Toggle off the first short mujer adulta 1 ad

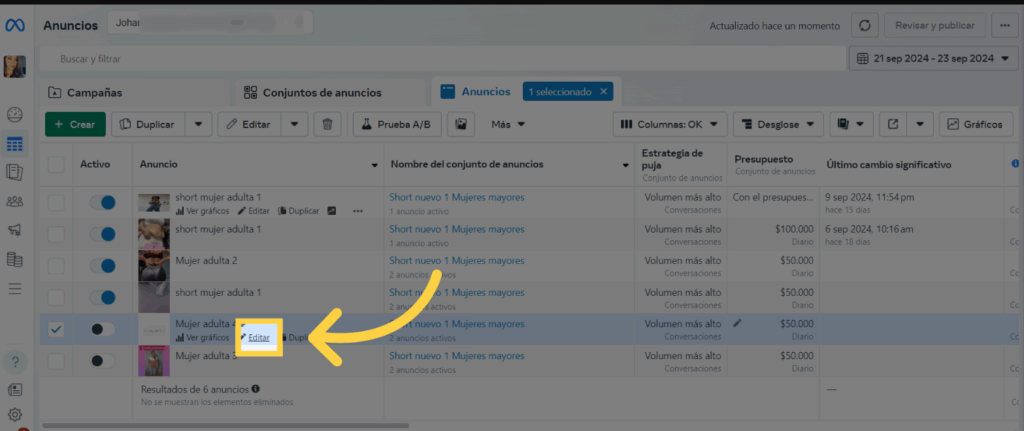[x=102, y=203]
